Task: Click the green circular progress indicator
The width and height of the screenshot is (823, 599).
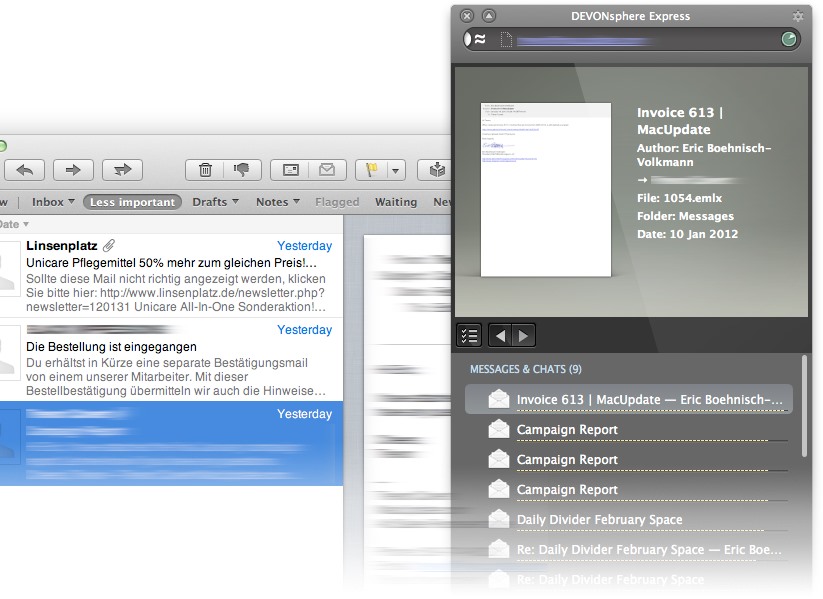Action: point(788,39)
